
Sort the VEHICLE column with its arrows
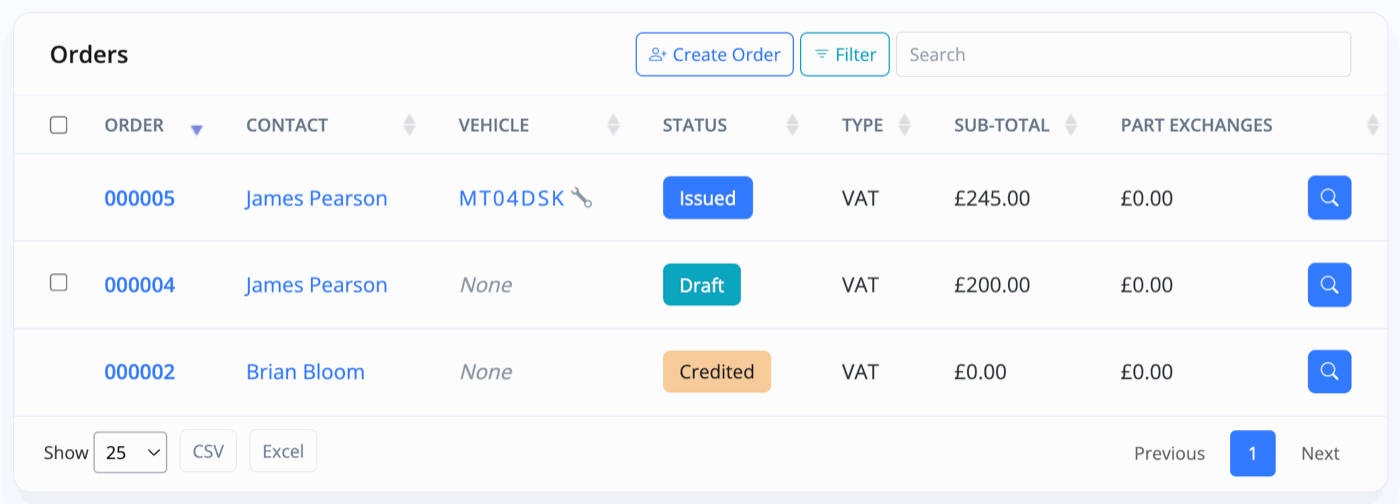point(614,125)
